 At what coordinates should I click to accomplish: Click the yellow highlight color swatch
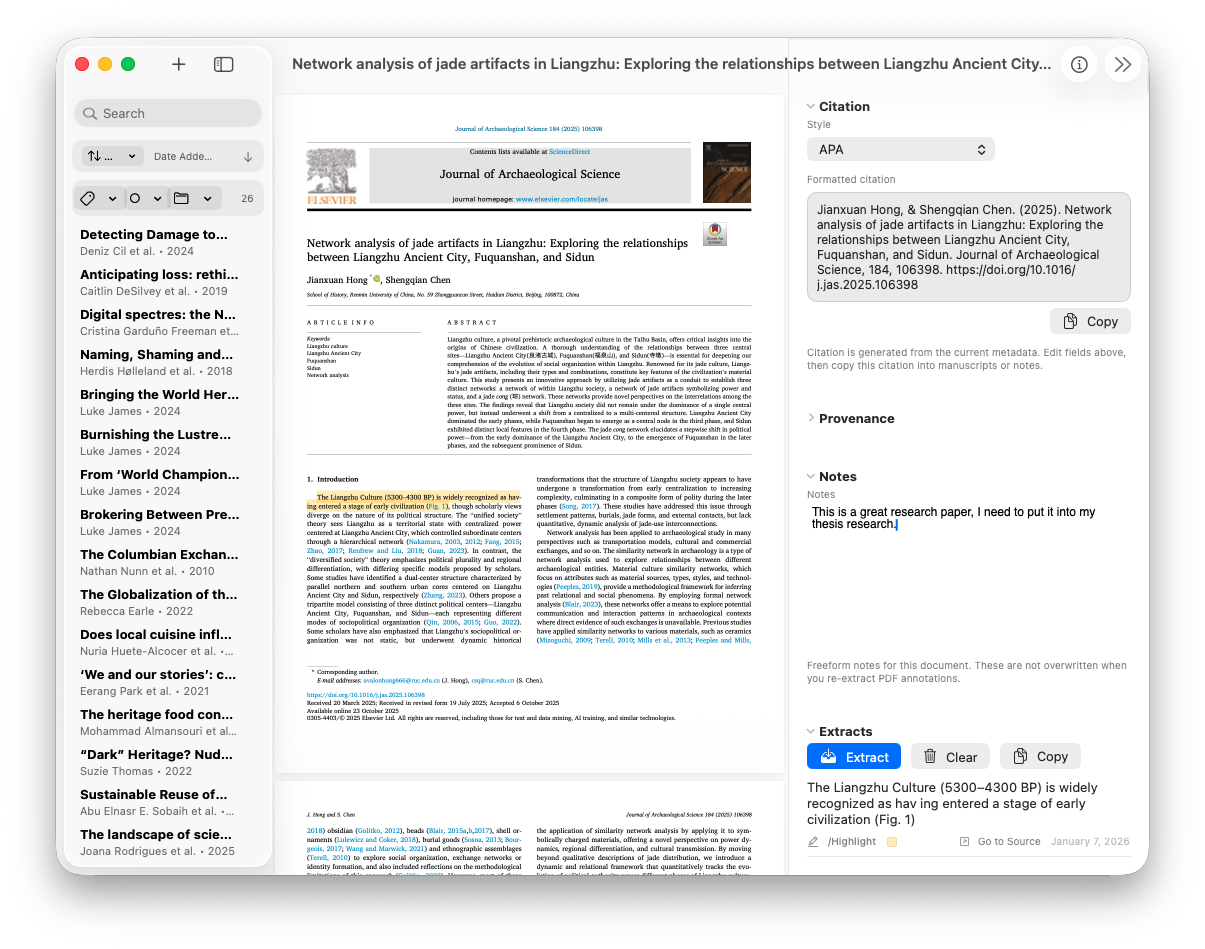click(889, 841)
